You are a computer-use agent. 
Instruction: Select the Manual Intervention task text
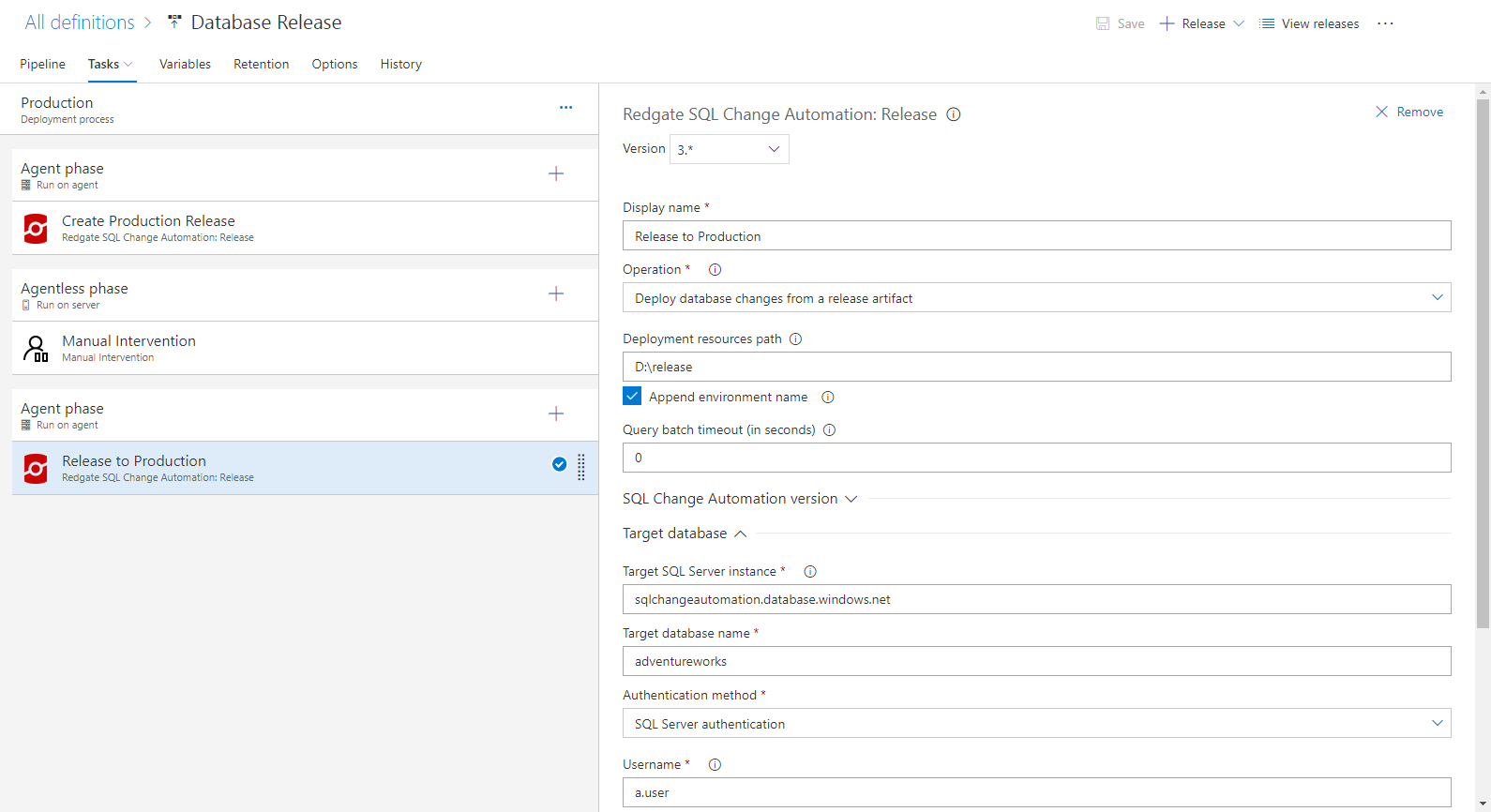(128, 340)
